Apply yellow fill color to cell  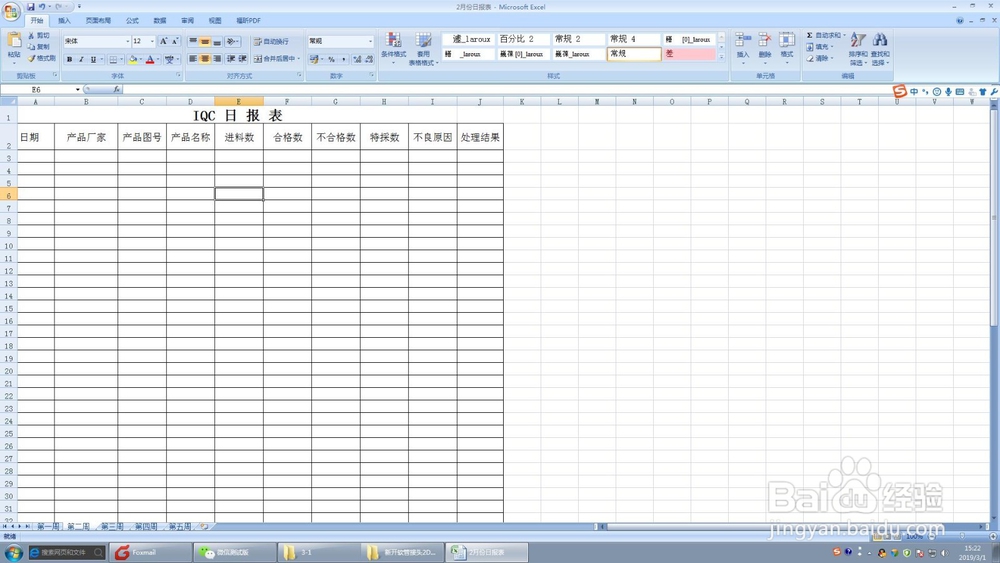coord(132,59)
